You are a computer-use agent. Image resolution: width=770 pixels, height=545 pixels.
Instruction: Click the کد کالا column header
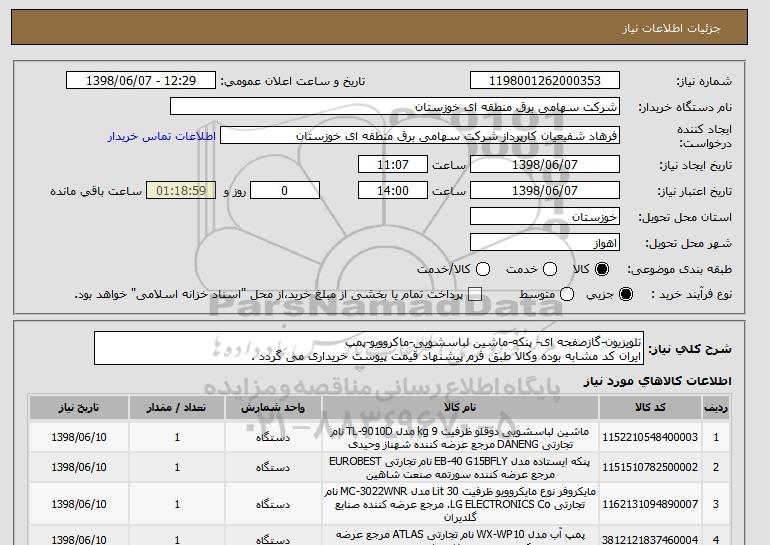tap(650, 408)
